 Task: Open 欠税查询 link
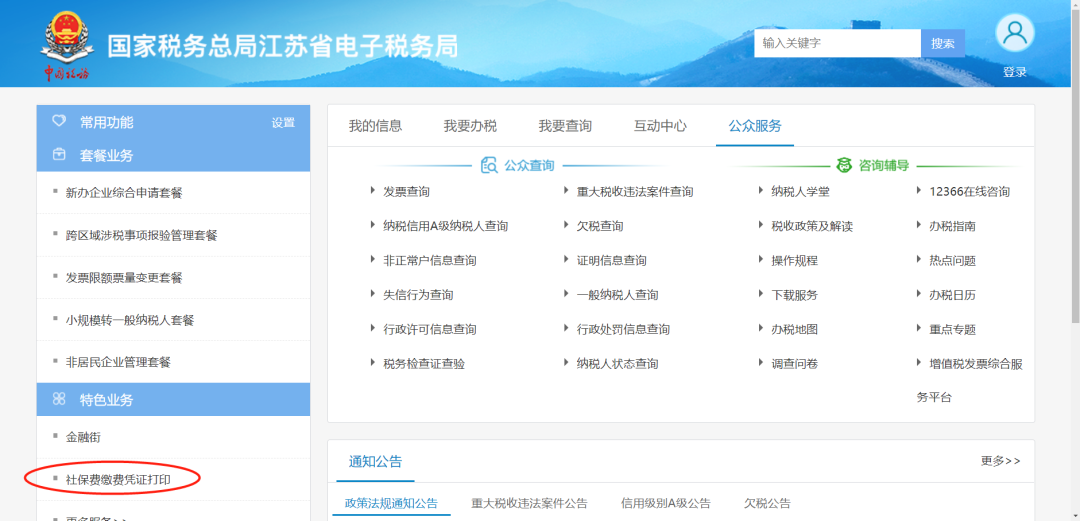[x=600, y=226]
